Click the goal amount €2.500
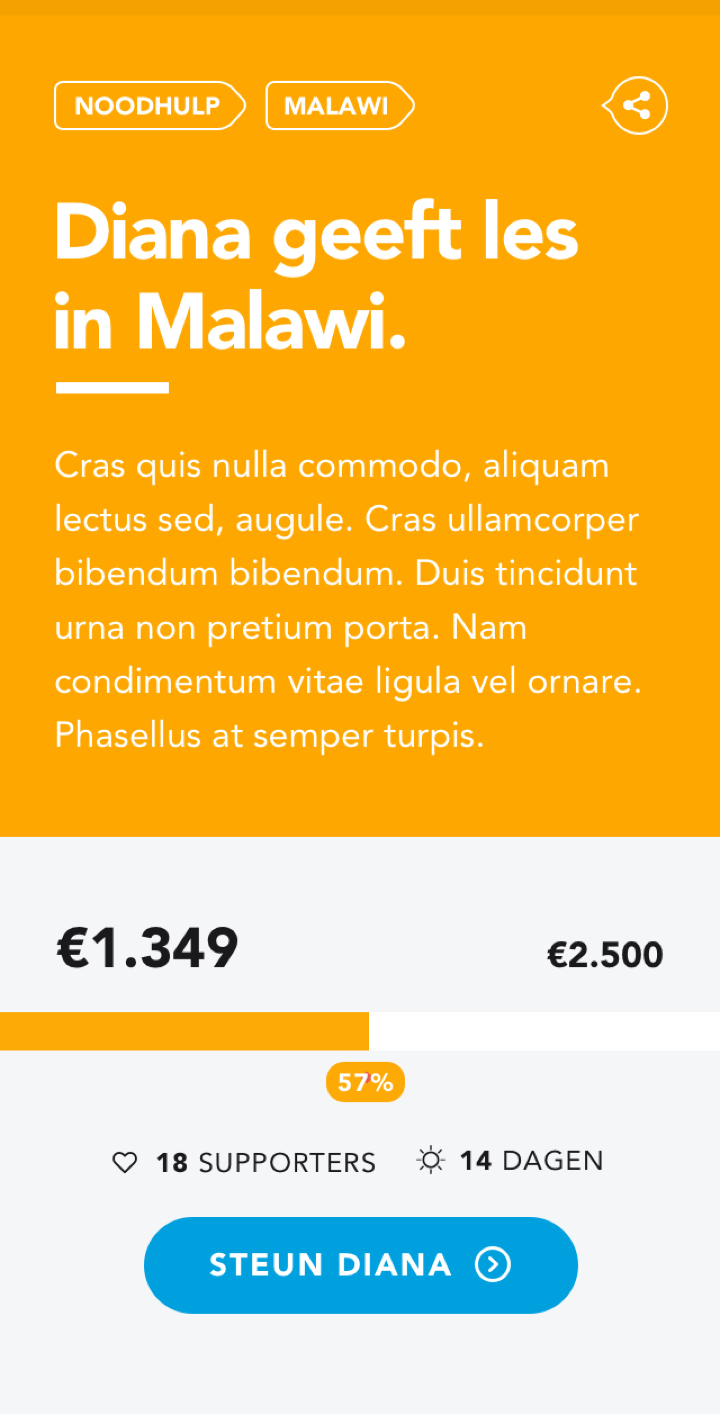720x1414 pixels. click(x=604, y=955)
